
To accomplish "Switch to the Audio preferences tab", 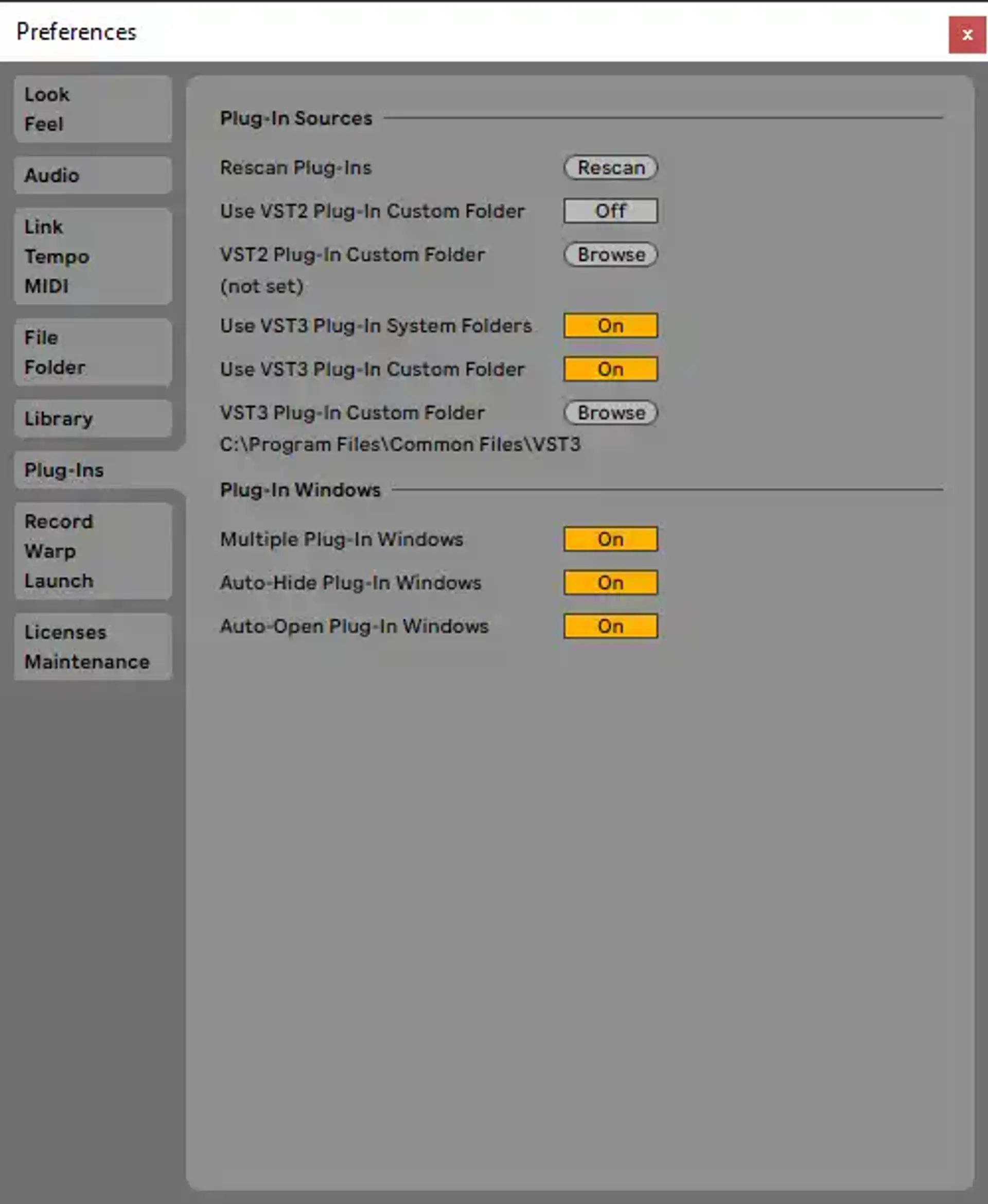I will 93,176.
